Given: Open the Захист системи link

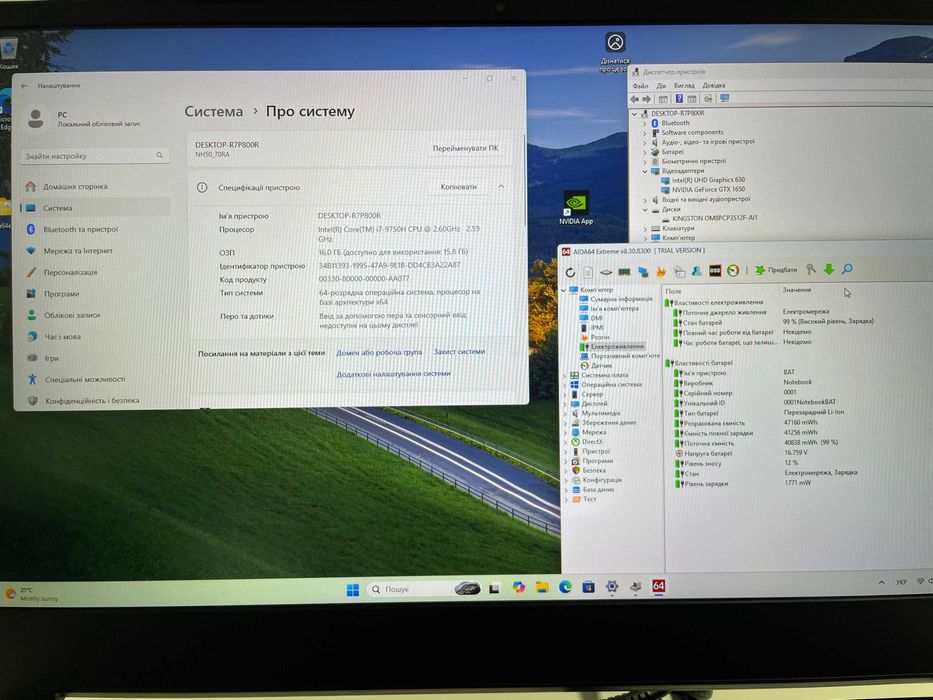Looking at the screenshot, I should pos(459,352).
